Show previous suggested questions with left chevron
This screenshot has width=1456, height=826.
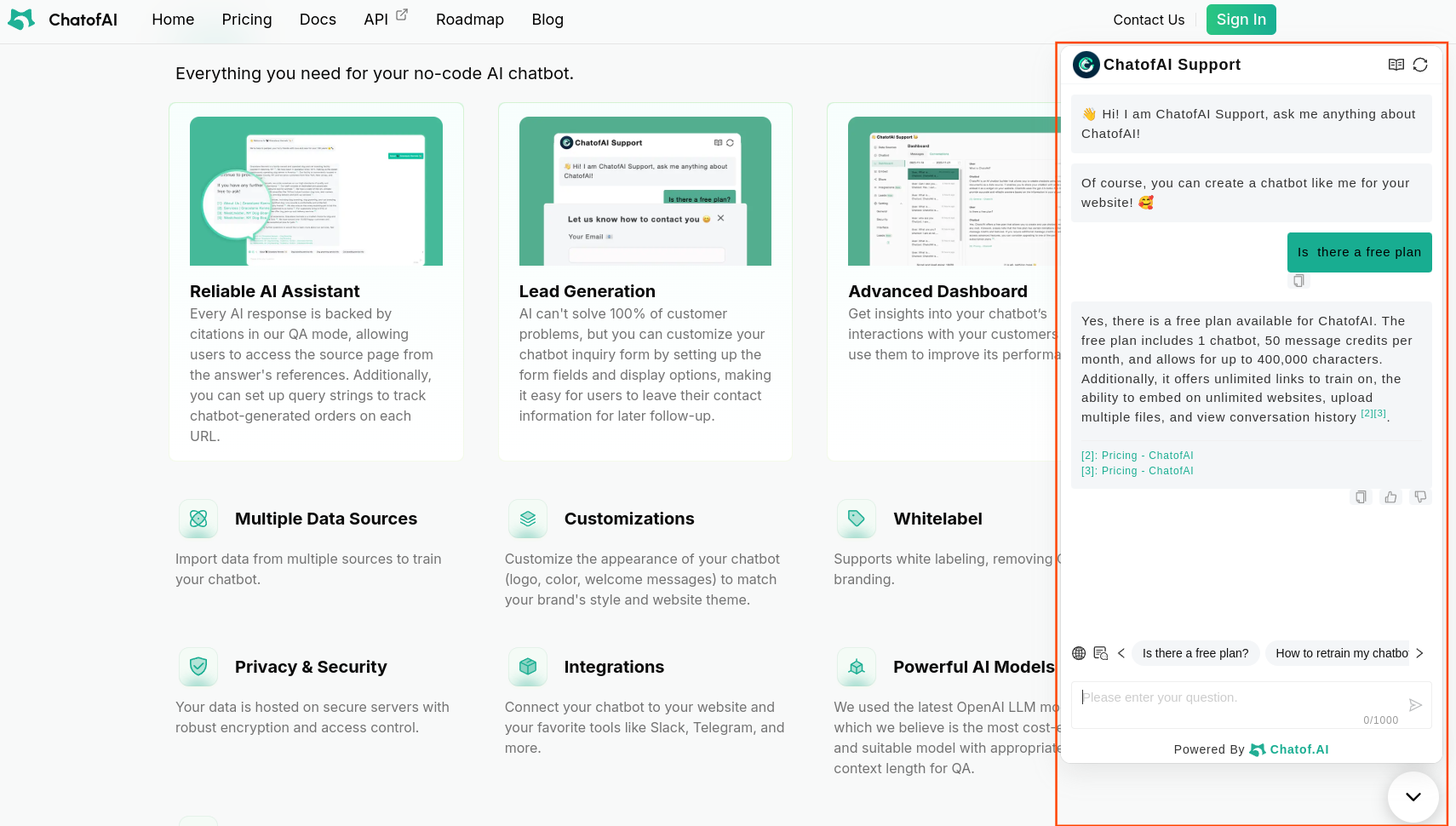pos(1121,653)
